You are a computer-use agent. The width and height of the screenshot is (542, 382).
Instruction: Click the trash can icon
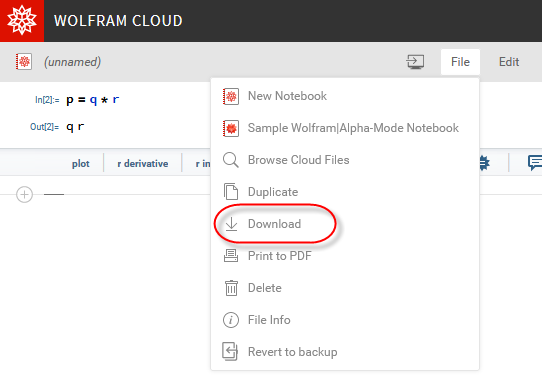[231, 288]
